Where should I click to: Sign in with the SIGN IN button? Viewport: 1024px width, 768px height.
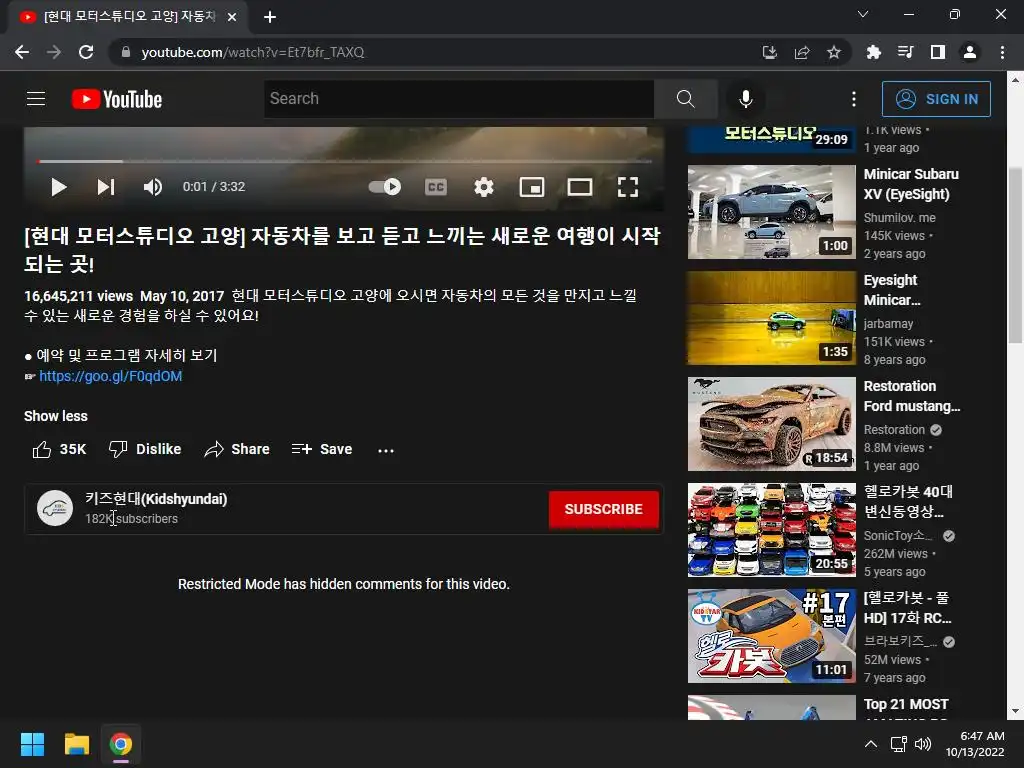936,99
